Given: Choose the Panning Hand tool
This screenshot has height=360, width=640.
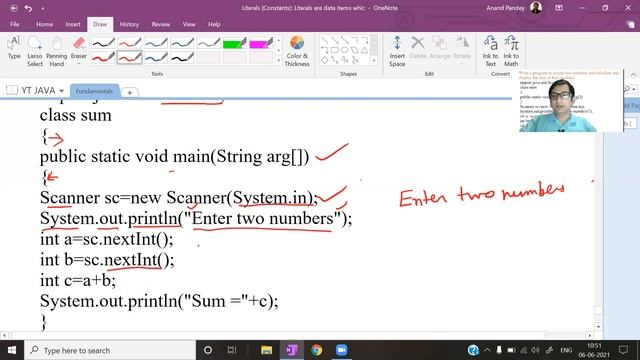Looking at the screenshot, I should pos(56,51).
